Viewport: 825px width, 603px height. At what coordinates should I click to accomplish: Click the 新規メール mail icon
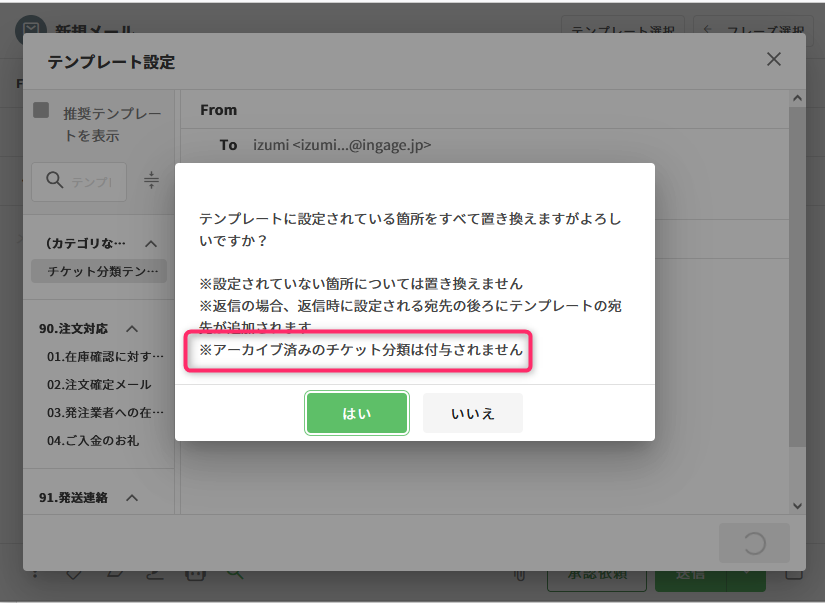click(x=32, y=31)
